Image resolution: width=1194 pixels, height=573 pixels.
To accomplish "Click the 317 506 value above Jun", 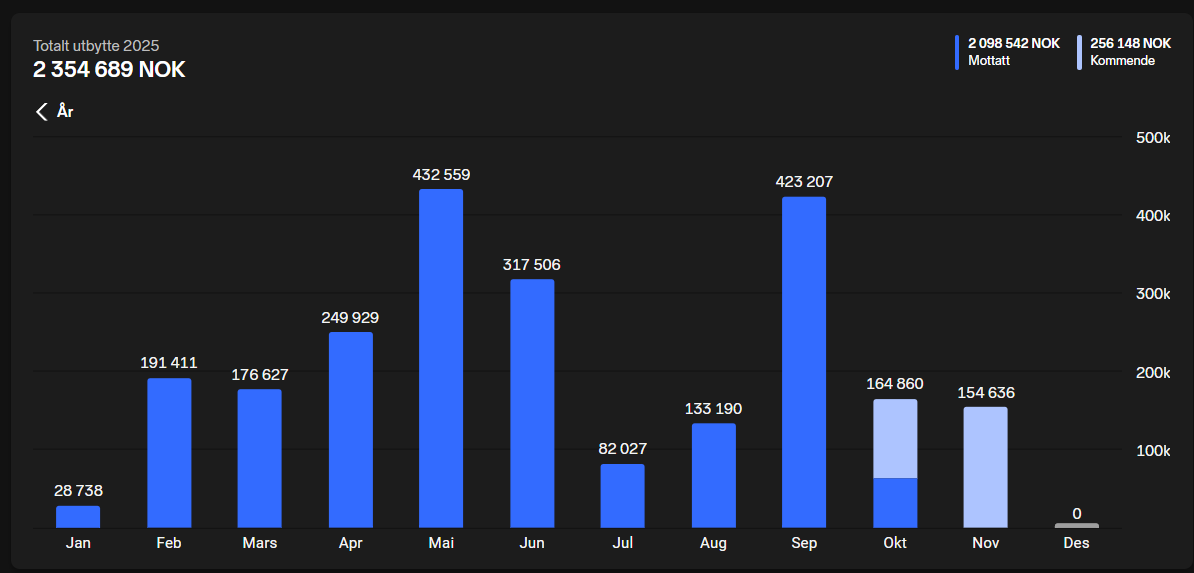I will coord(532,265).
